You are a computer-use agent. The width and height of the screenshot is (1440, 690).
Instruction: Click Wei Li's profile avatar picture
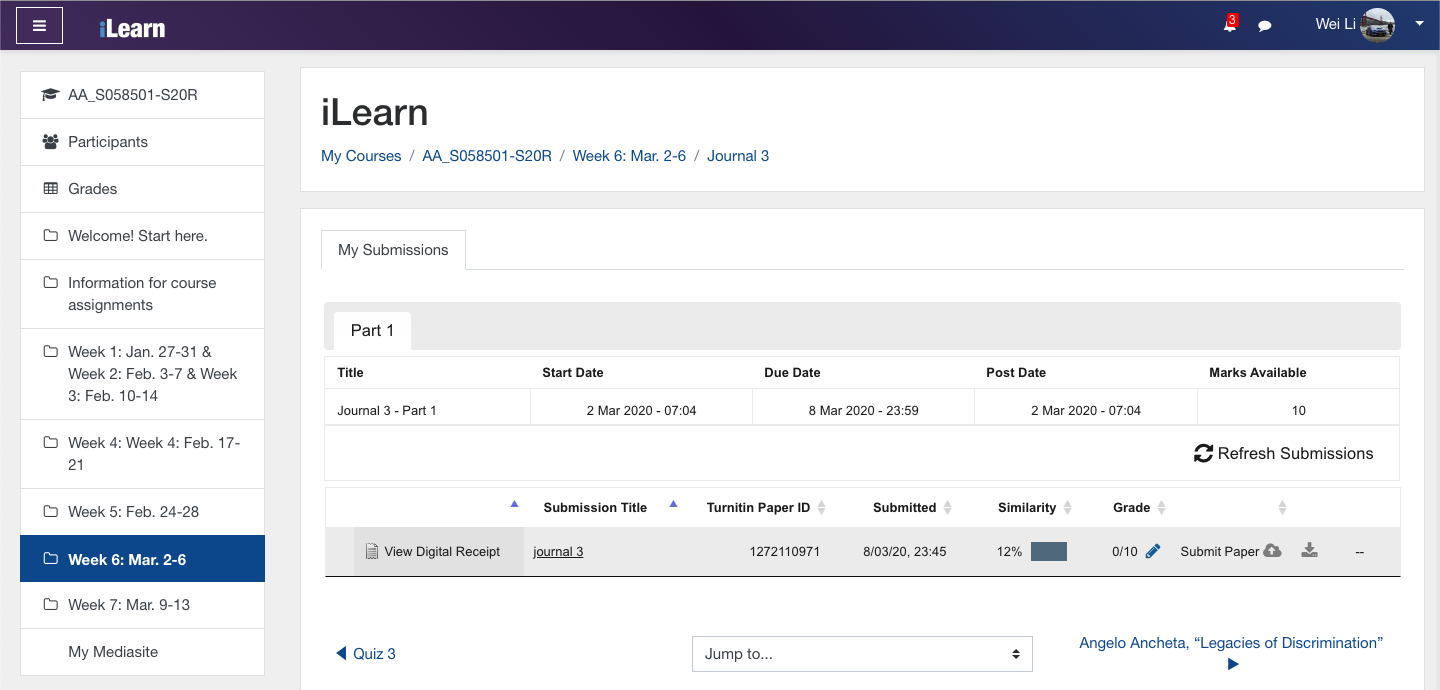click(1378, 25)
